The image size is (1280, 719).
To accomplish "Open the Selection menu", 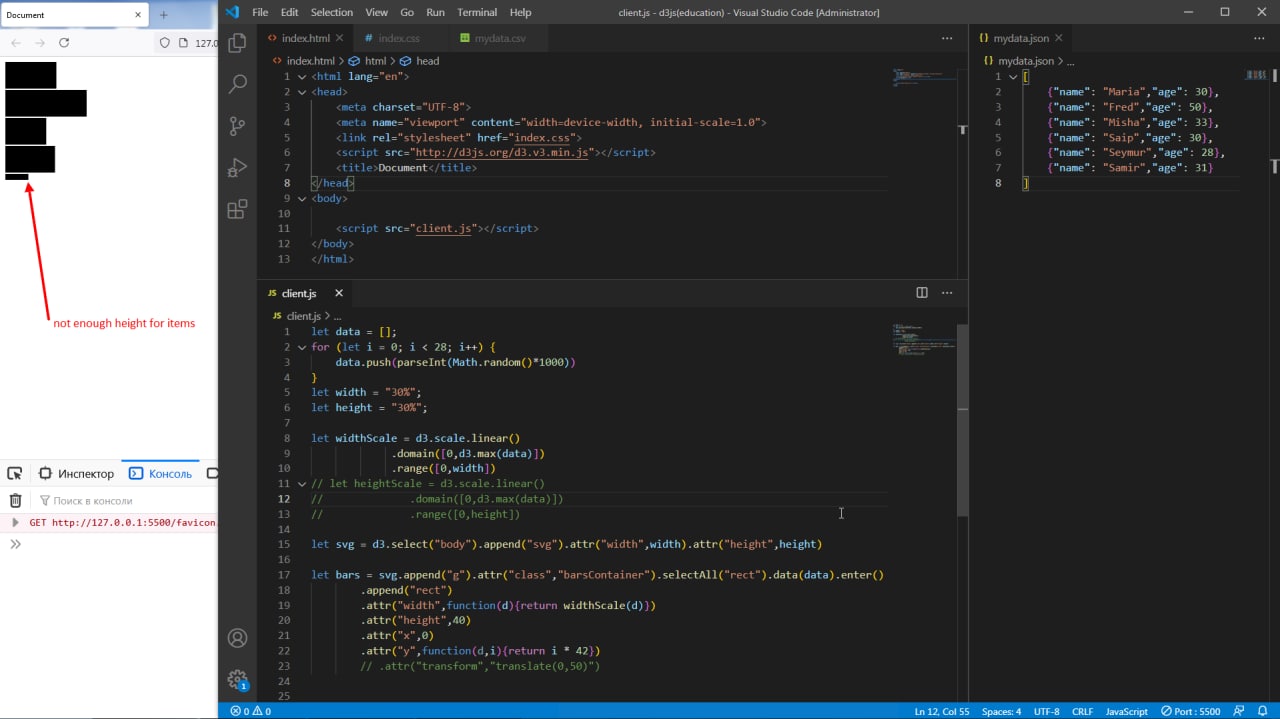I will pyautogui.click(x=331, y=12).
